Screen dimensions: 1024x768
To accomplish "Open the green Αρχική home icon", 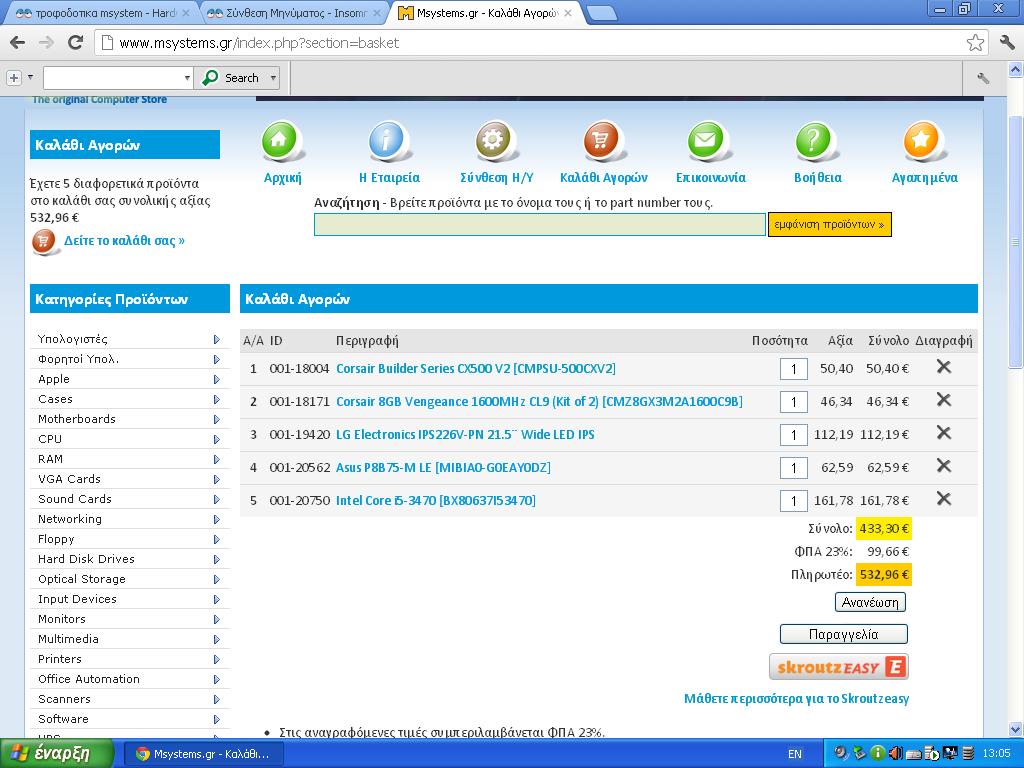I will pyautogui.click(x=280, y=141).
